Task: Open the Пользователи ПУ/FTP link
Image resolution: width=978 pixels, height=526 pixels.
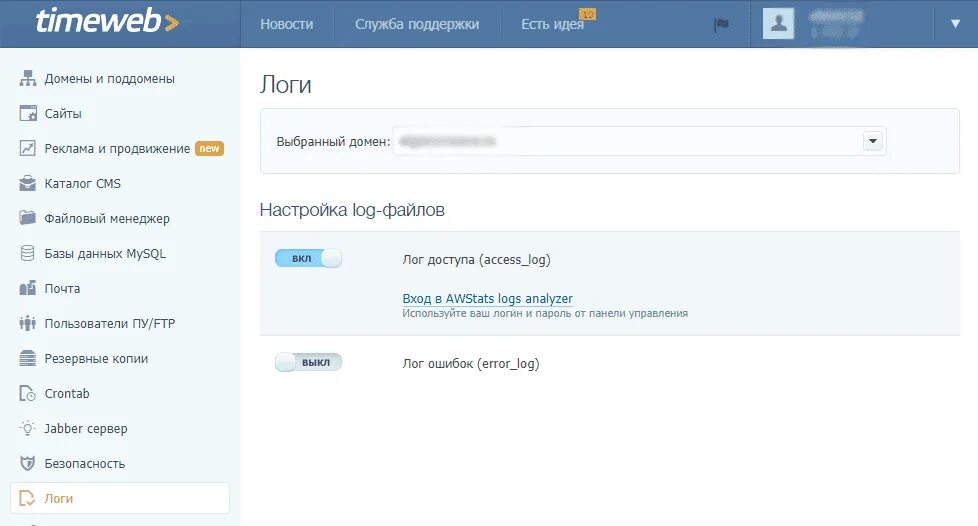Action: click(x=110, y=323)
